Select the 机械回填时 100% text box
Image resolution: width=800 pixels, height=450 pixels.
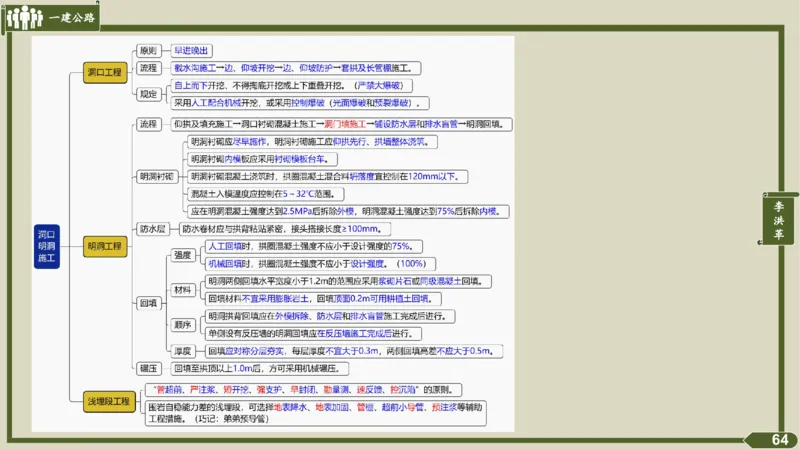click(x=320, y=264)
